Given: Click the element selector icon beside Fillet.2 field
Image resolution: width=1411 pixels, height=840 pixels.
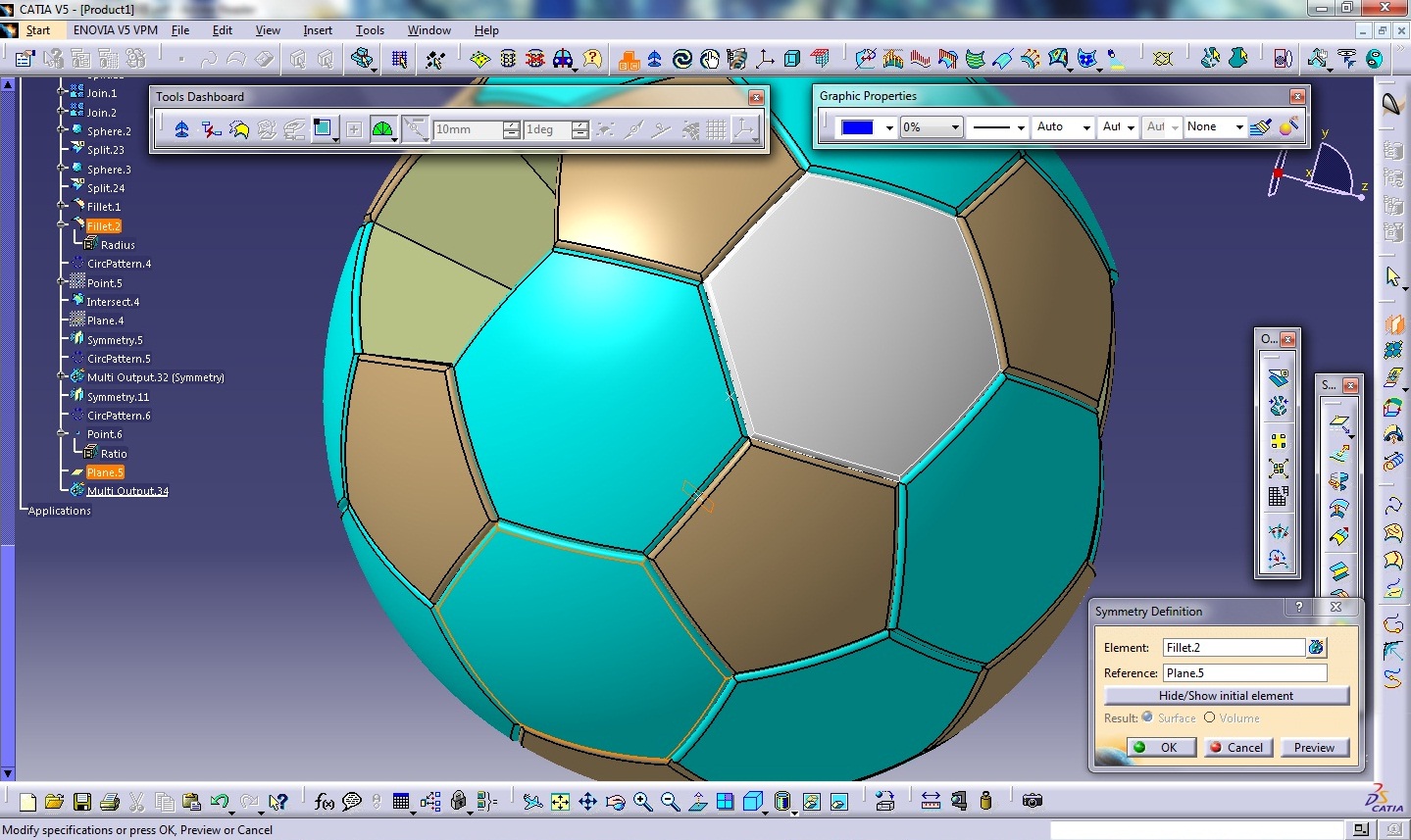Looking at the screenshot, I should point(1316,647).
